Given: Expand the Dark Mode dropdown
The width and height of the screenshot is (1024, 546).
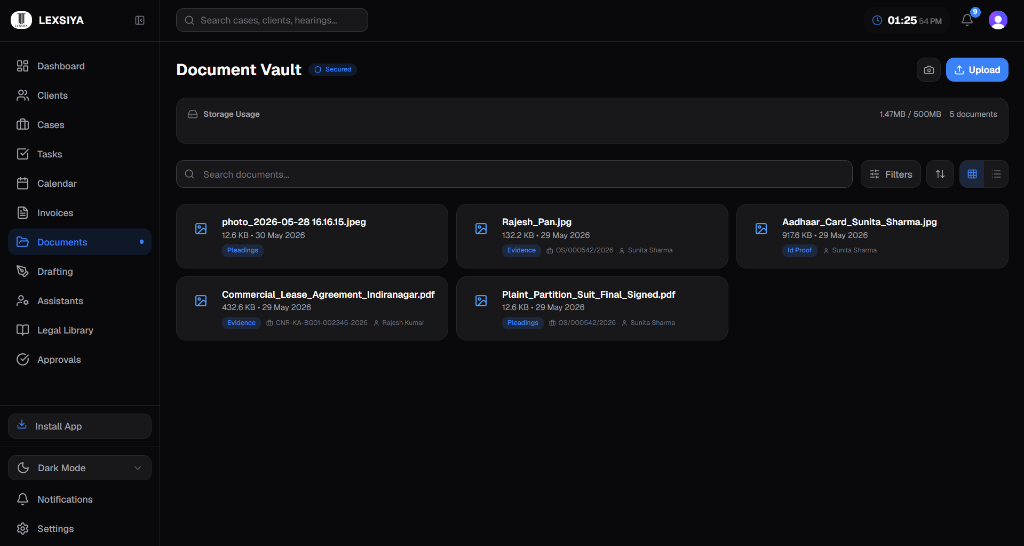Looking at the screenshot, I should [80, 468].
